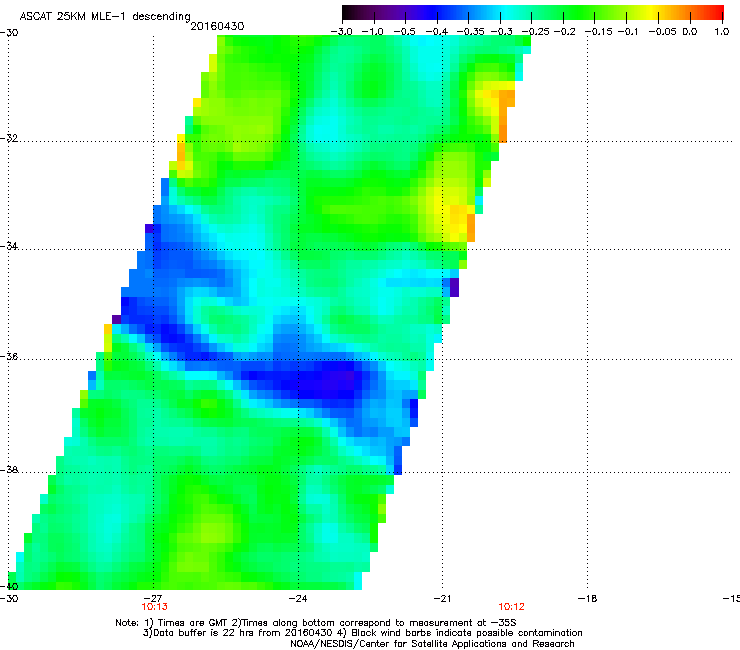Click the -3.0 colorbar label
Image resolution: width=740 pixels, height=650 pixels.
click(x=342, y=32)
